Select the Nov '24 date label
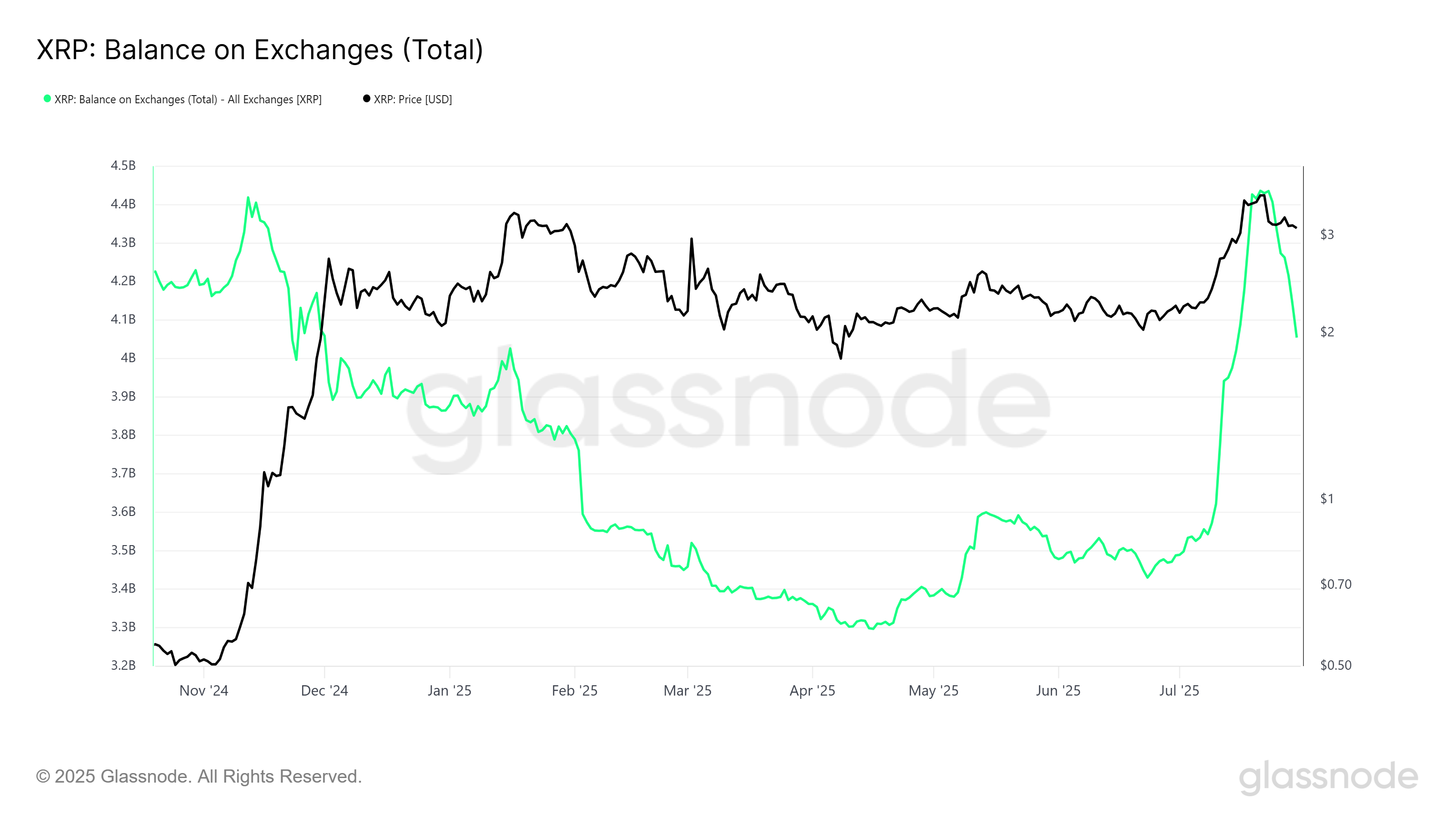Screen dimensions: 1456x819 (203, 691)
